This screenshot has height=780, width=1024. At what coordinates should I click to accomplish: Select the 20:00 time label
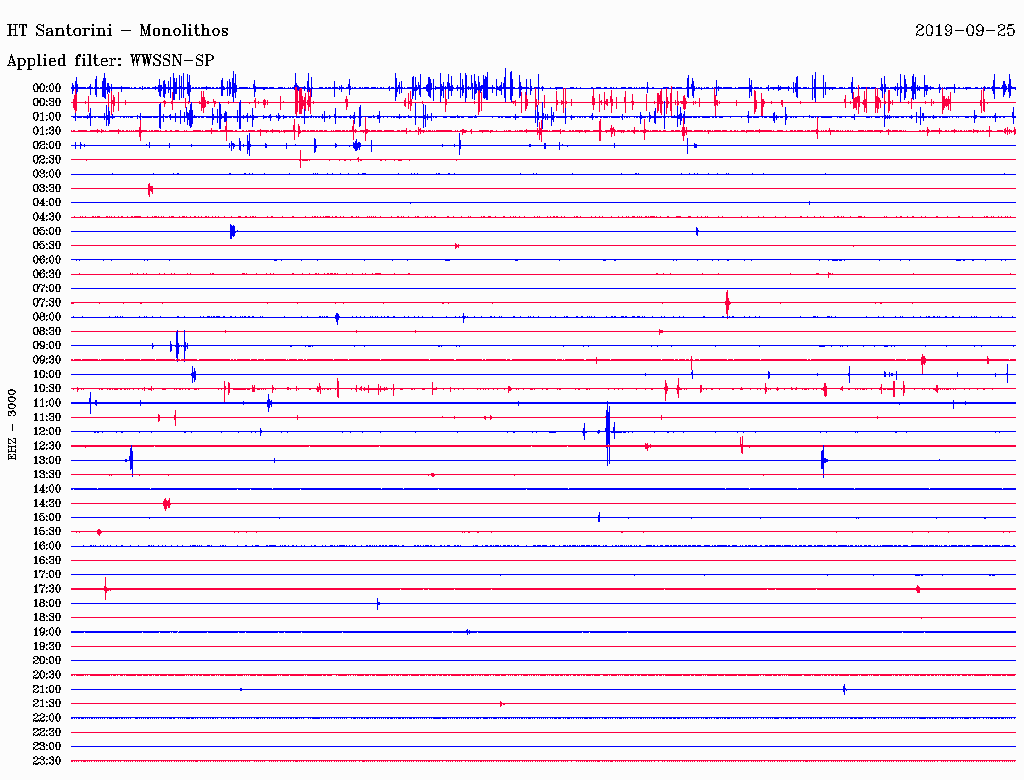[x=47, y=660]
